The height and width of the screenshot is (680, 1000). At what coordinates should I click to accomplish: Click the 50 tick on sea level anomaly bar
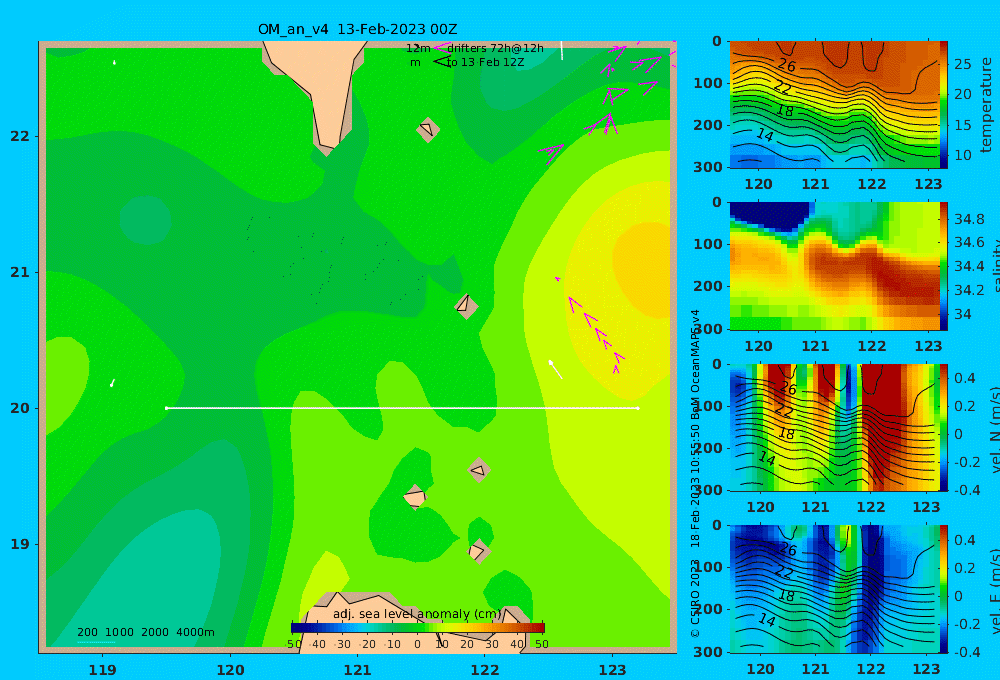541,644
